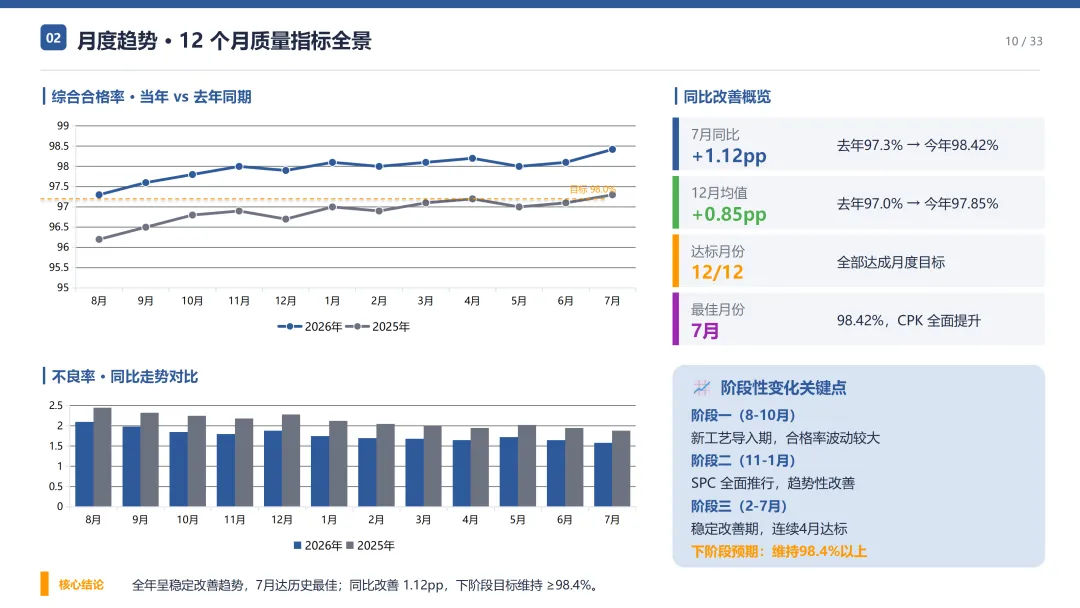Click the 12/12 达标月份 value
The width and height of the screenshot is (1080, 608).
tap(718, 272)
